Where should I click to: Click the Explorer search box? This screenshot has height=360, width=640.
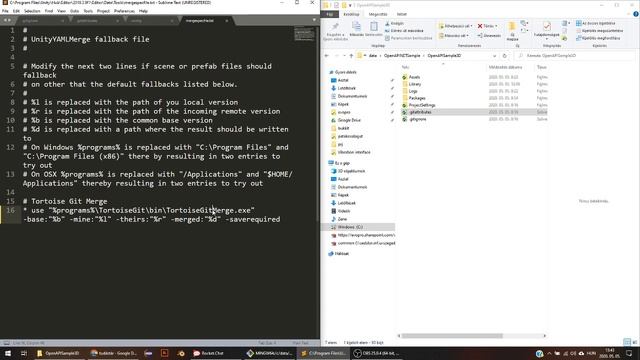576,56
